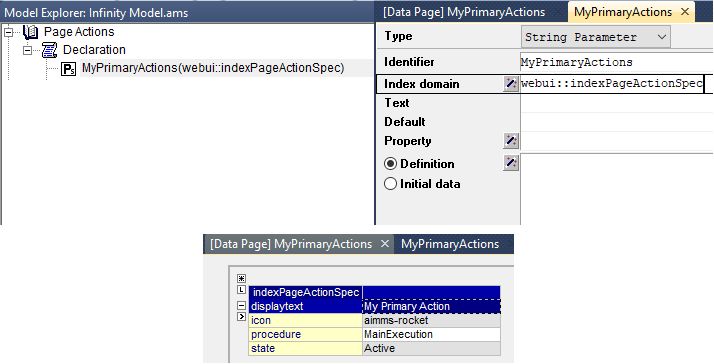Click the Identifier attribute label

click(409, 62)
